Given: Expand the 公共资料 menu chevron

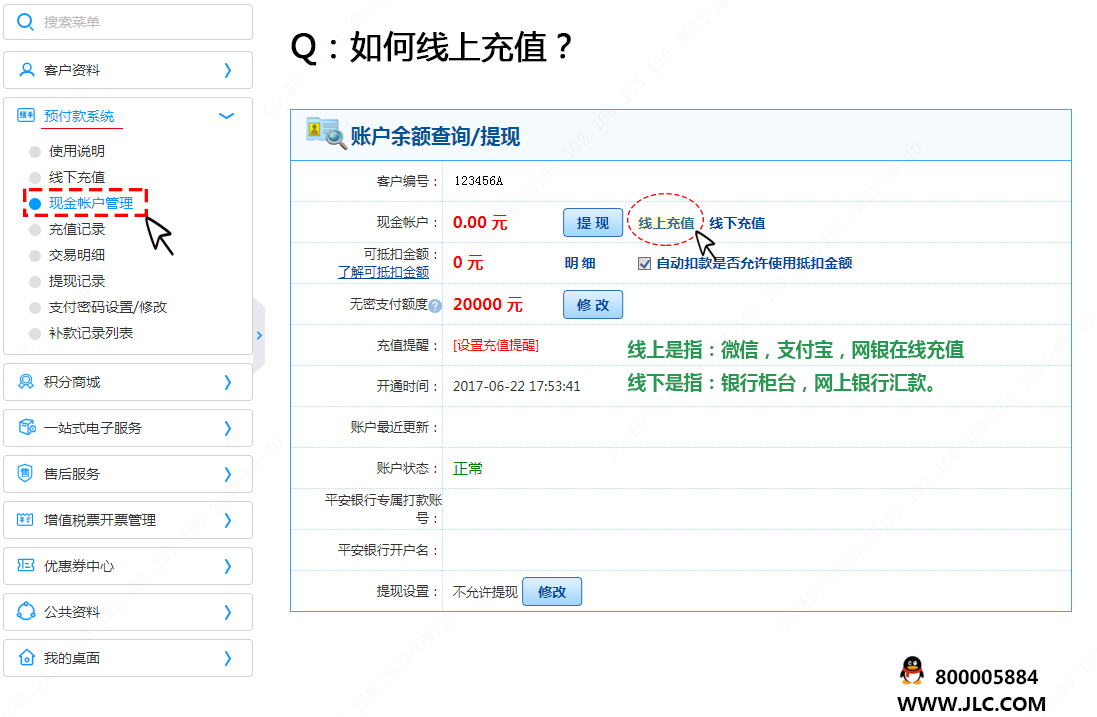Looking at the screenshot, I should [227, 612].
